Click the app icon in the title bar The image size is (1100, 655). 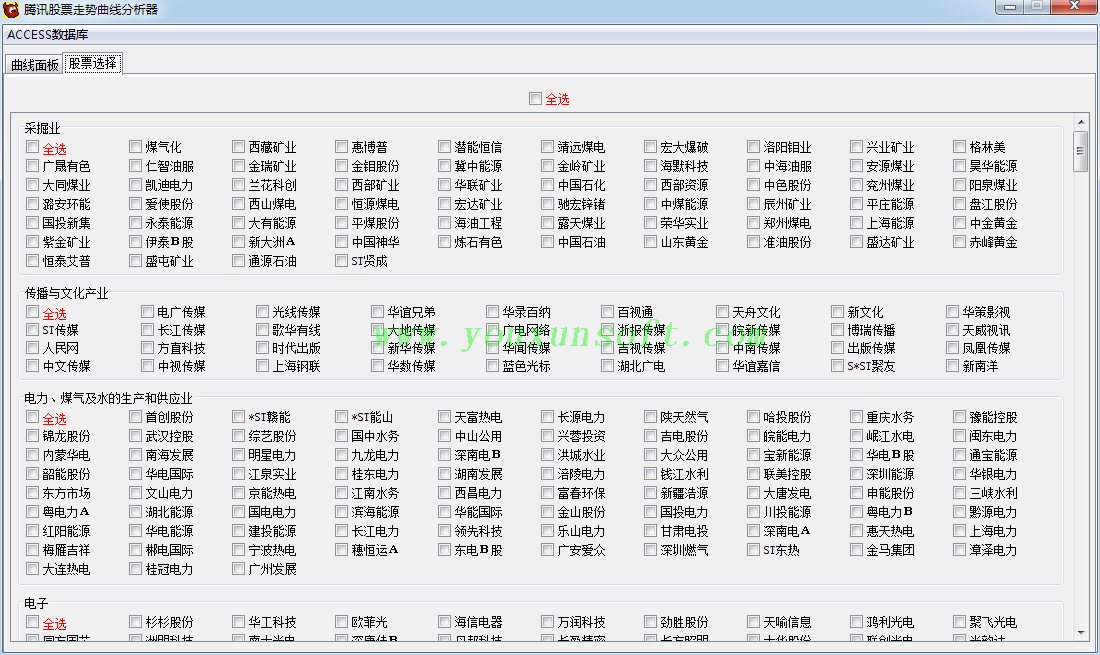pos(11,9)
